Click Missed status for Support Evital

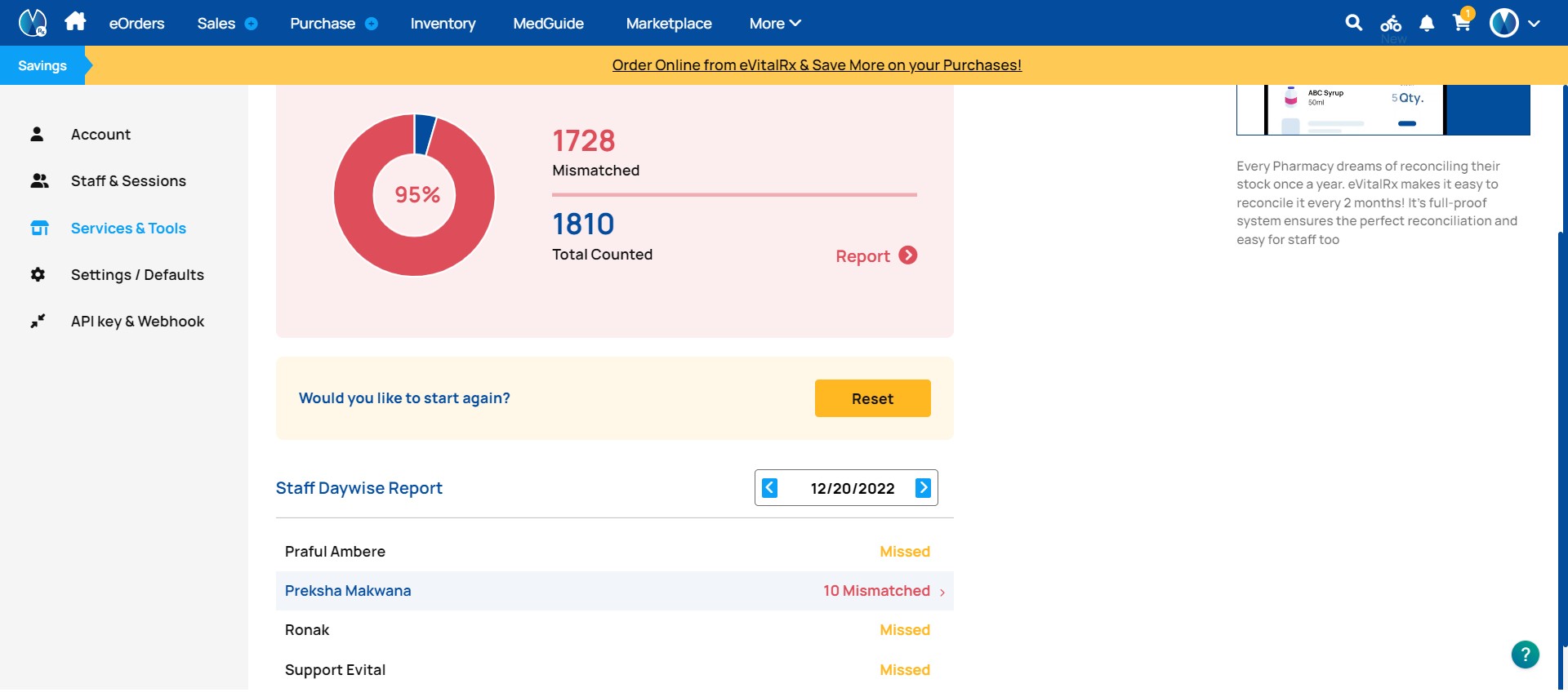tap(905, 670)
